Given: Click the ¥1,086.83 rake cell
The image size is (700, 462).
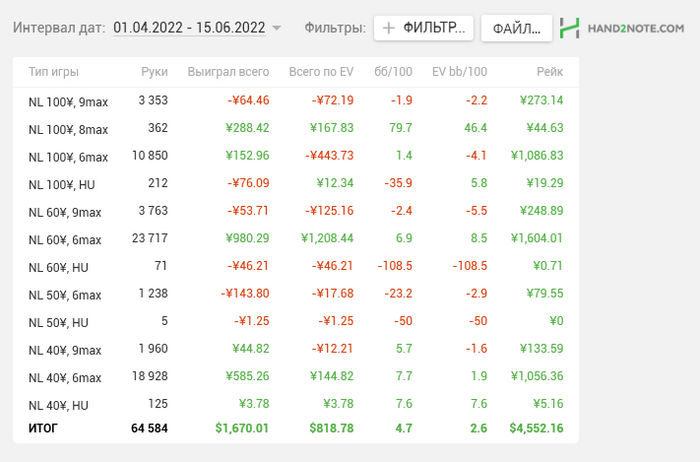Looking at the screenshot, I should point(537,156).
